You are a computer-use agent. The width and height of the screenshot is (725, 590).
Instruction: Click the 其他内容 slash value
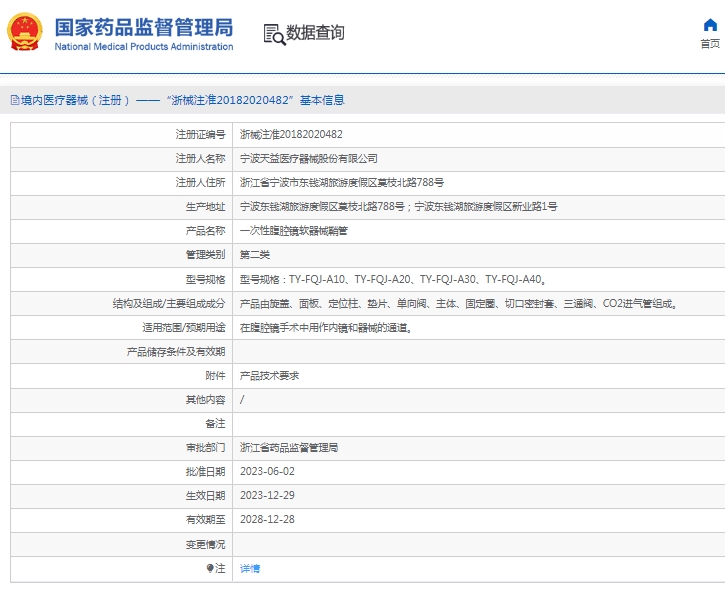(x=242, y=399)
